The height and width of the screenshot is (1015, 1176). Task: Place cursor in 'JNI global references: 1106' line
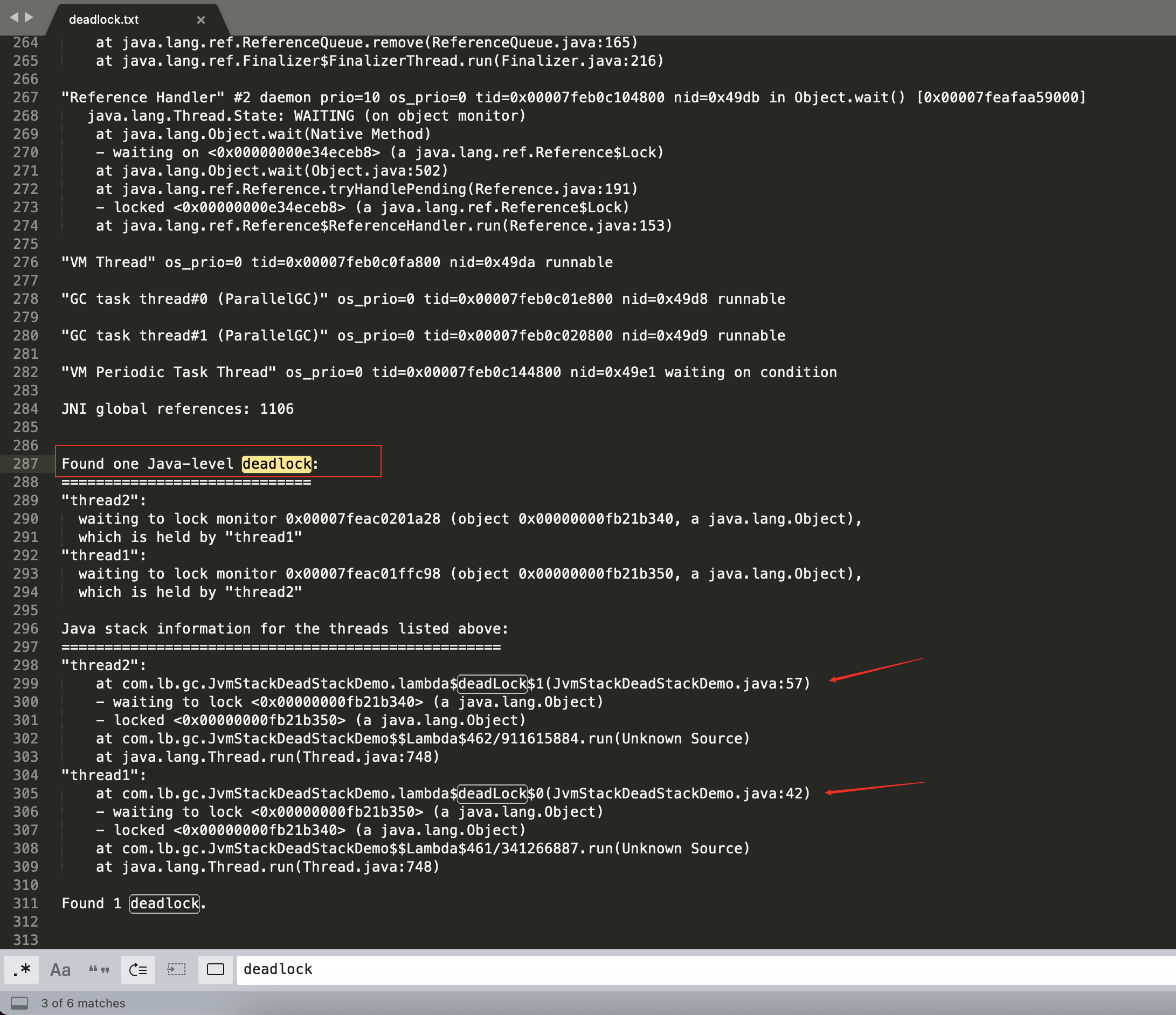pos(177,409)
